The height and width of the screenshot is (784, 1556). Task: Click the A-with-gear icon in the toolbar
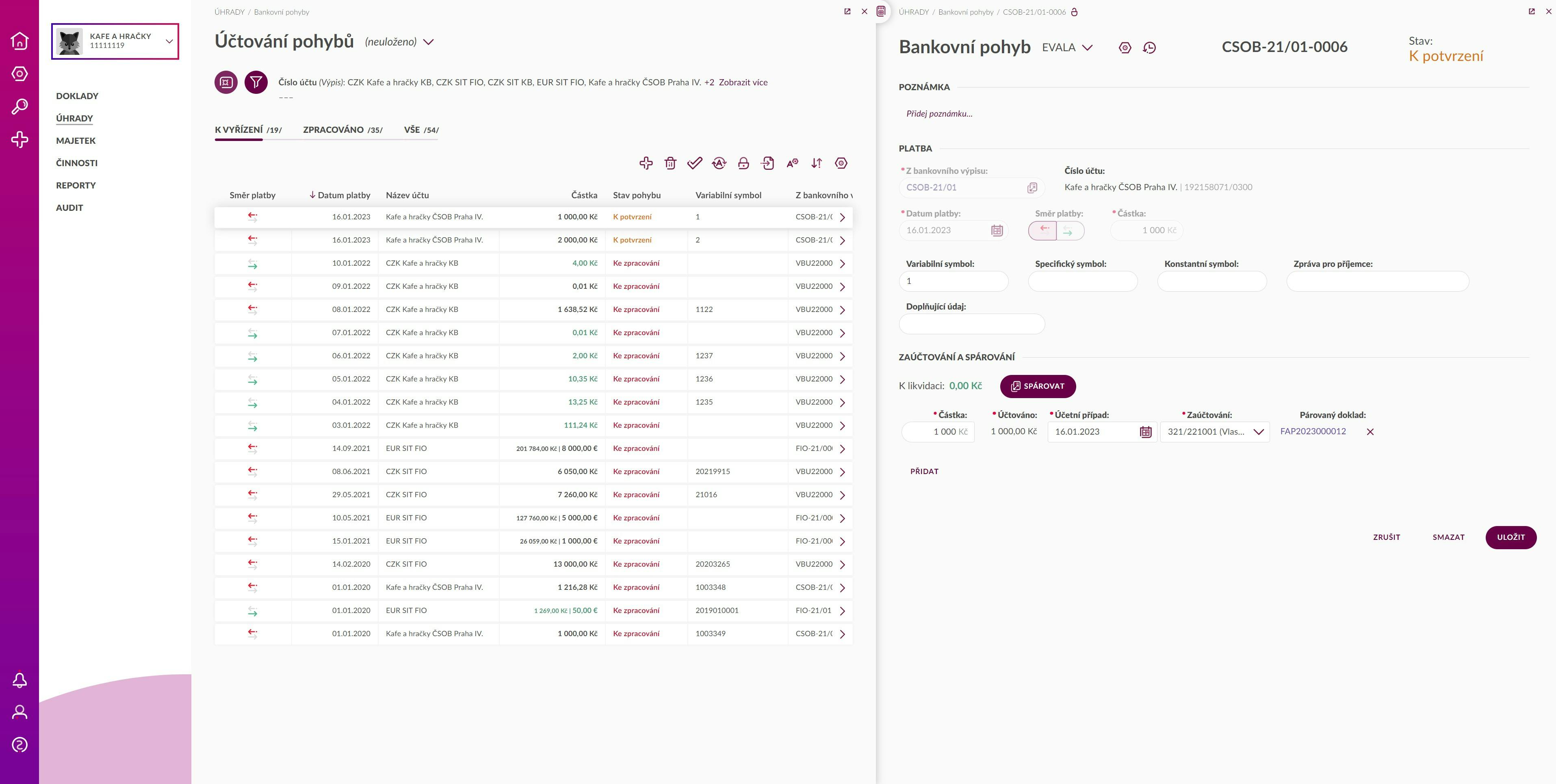pyautogui.click(x=793, y=163)
